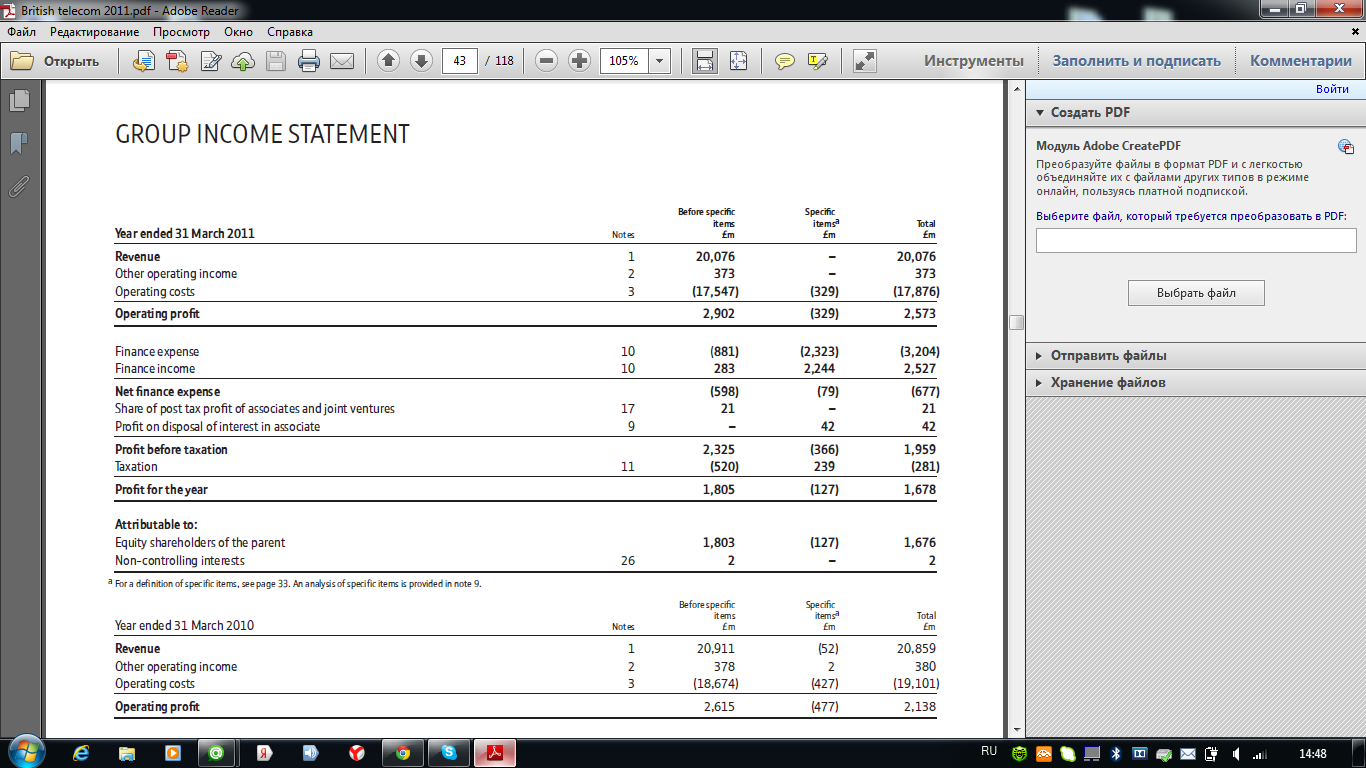Click the scrollbar up arrow of document
Viewport: 1366px width, 768px height.
pos(1016,90)
